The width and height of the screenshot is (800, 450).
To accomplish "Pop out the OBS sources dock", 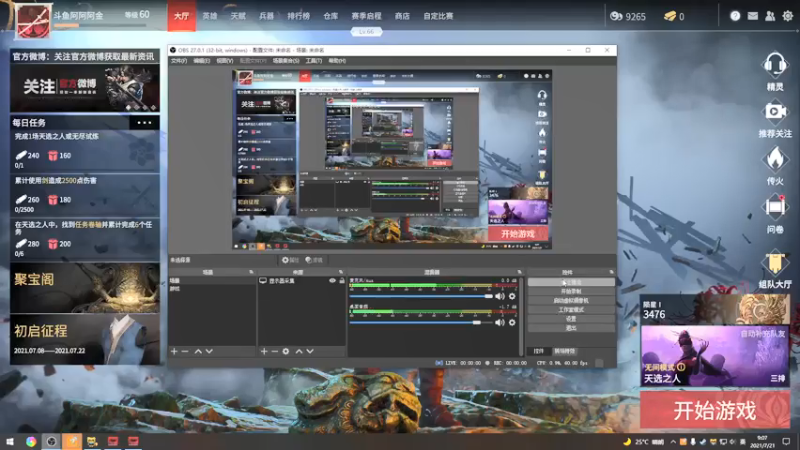I will click(x=341, y=272).
